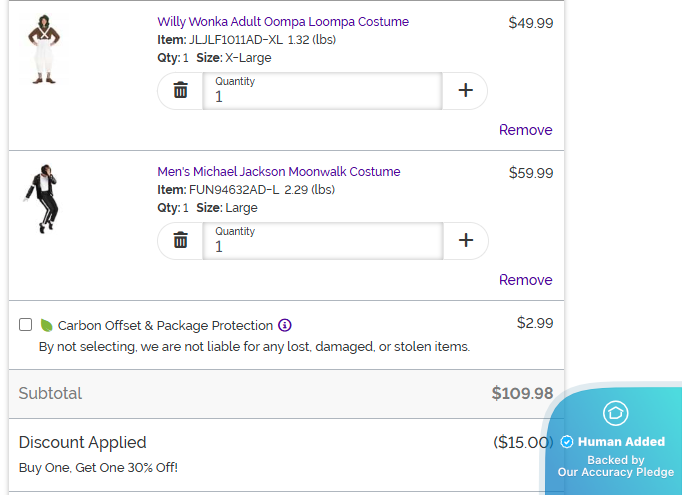This screenshot has width=682, height=495.
Task: Focus Oompa Loompa Quantity input field
Action: (322, 91)
